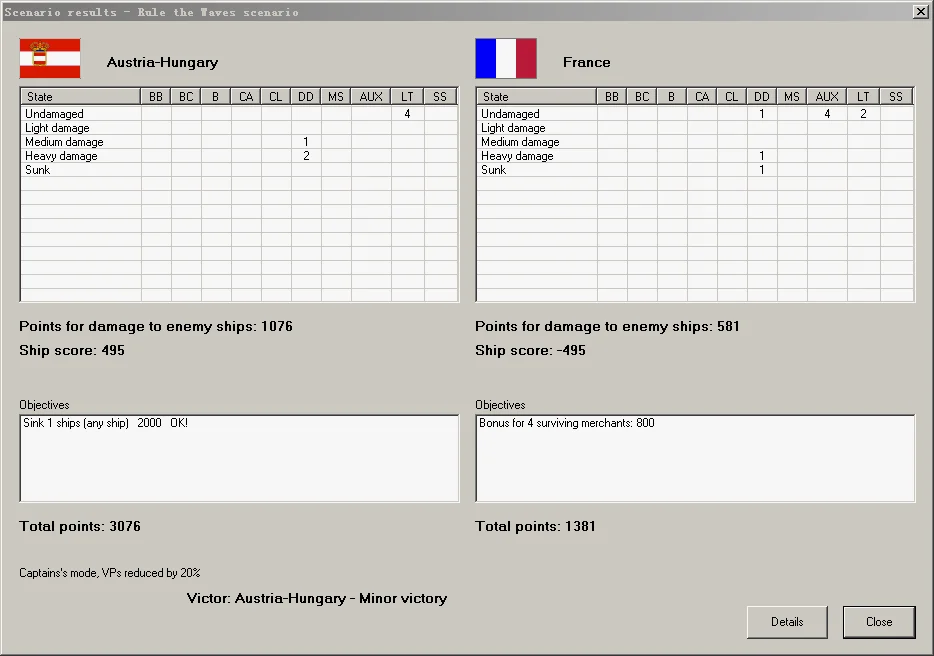This screenshot has height=656, width=934.
Task: Click the France nation name heading
Action: click(x=587, y=62)
